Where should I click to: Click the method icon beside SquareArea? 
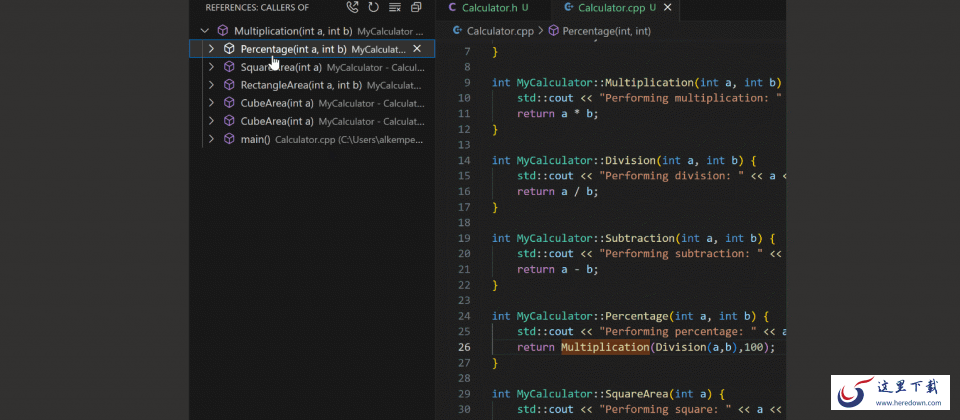pyautogui.click(x=229, y=67)
